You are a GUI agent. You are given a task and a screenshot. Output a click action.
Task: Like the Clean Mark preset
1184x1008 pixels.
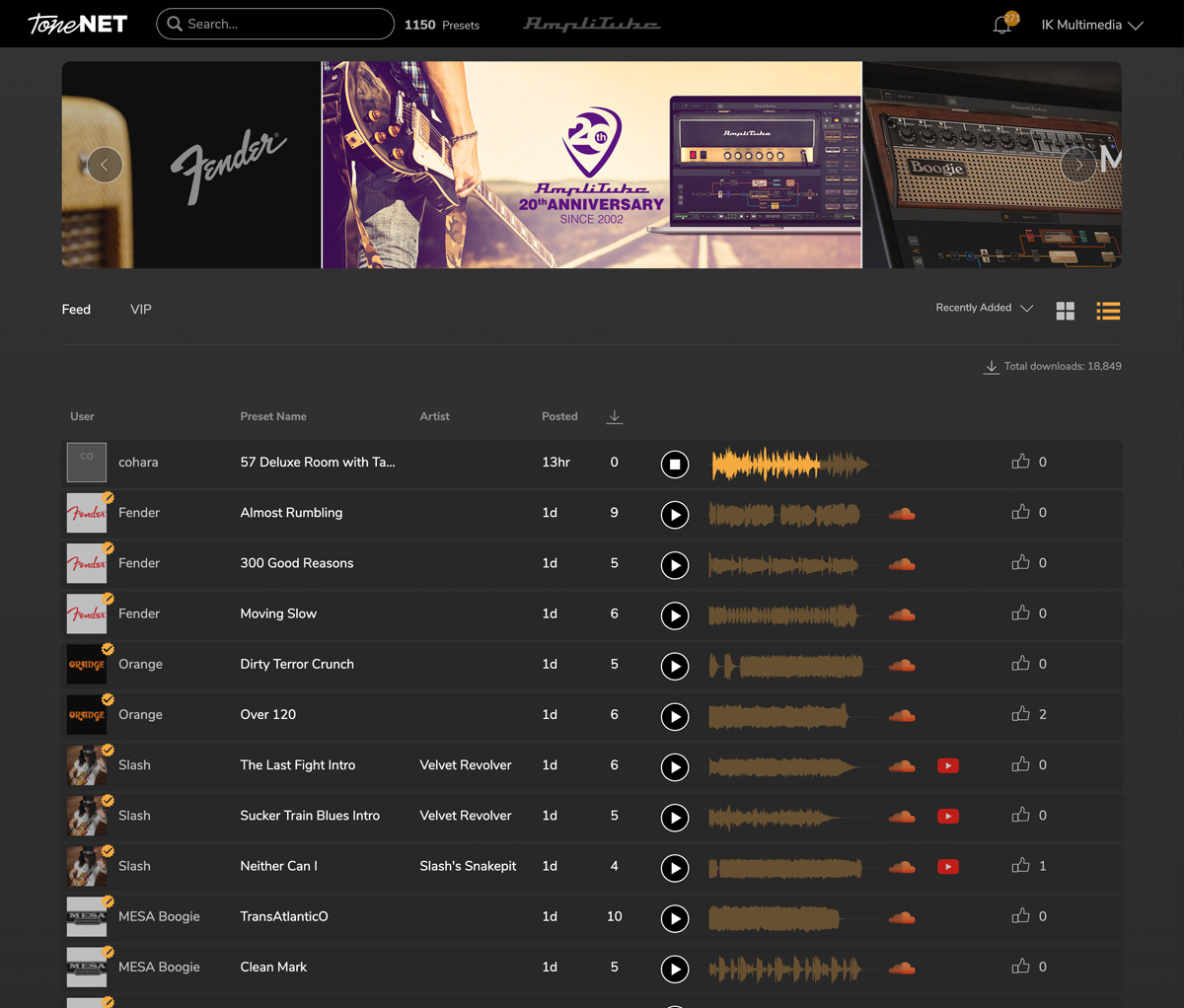(x=1021, y=966)
